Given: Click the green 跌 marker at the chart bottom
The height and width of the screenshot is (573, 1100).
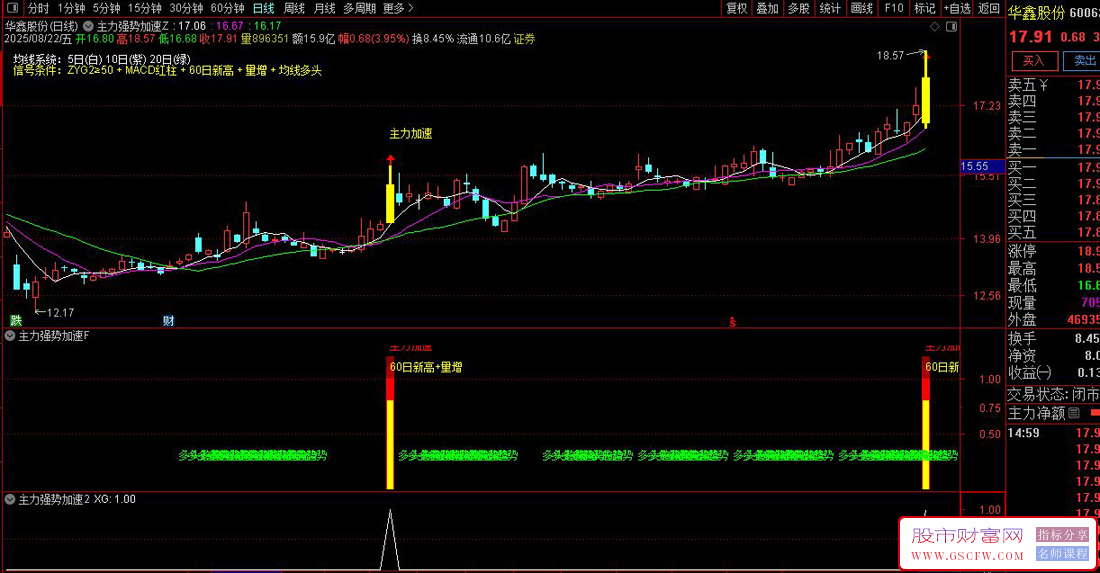Looking at the screenshot, I should (16, 321).
